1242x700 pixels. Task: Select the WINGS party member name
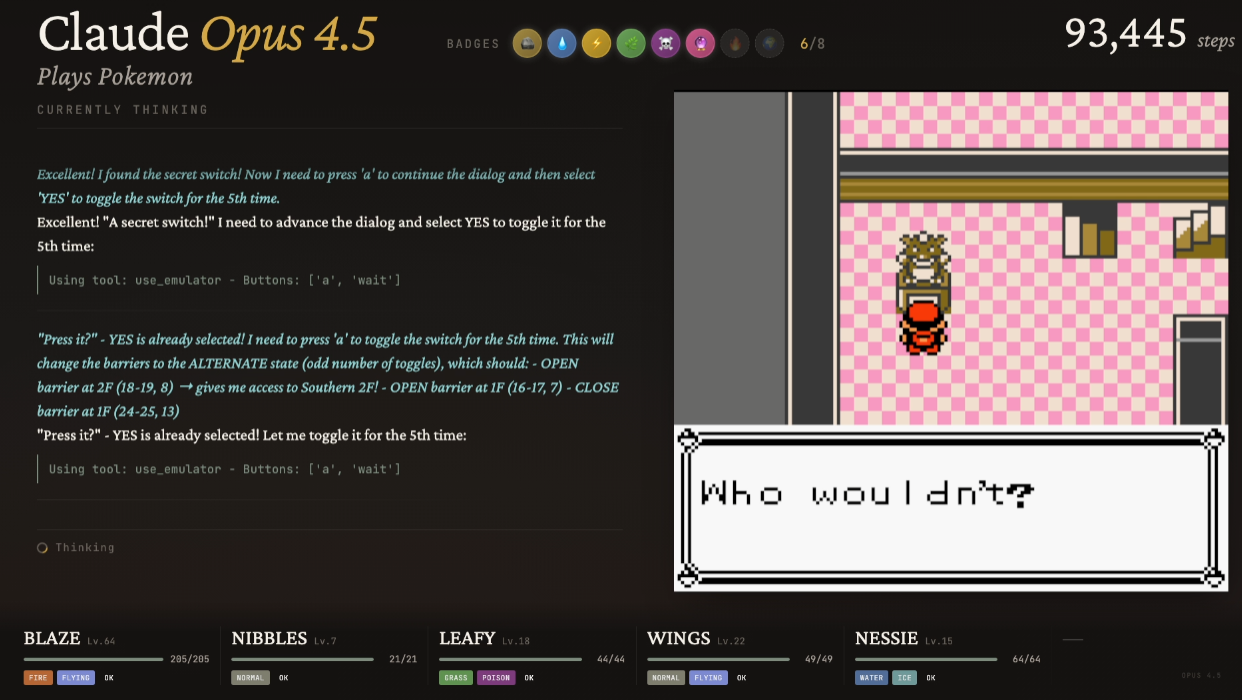pyautogui.click(x=679, y=638)
